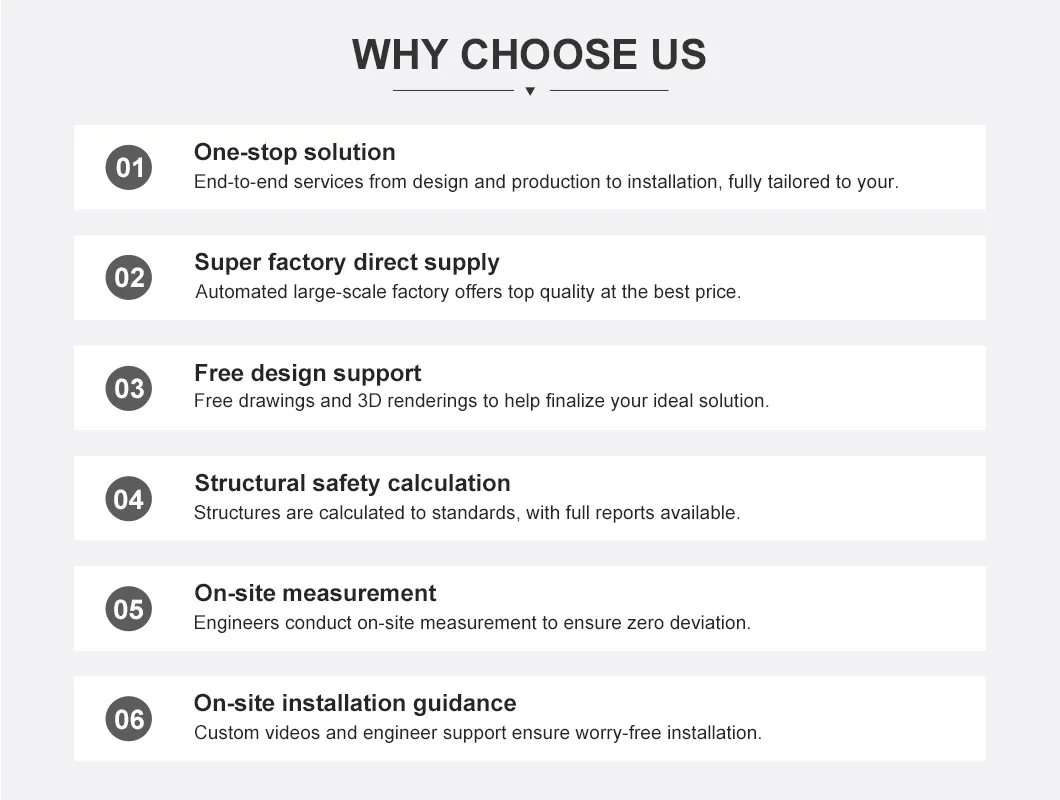Click the small triangle under the title

(x=530, y=91)
